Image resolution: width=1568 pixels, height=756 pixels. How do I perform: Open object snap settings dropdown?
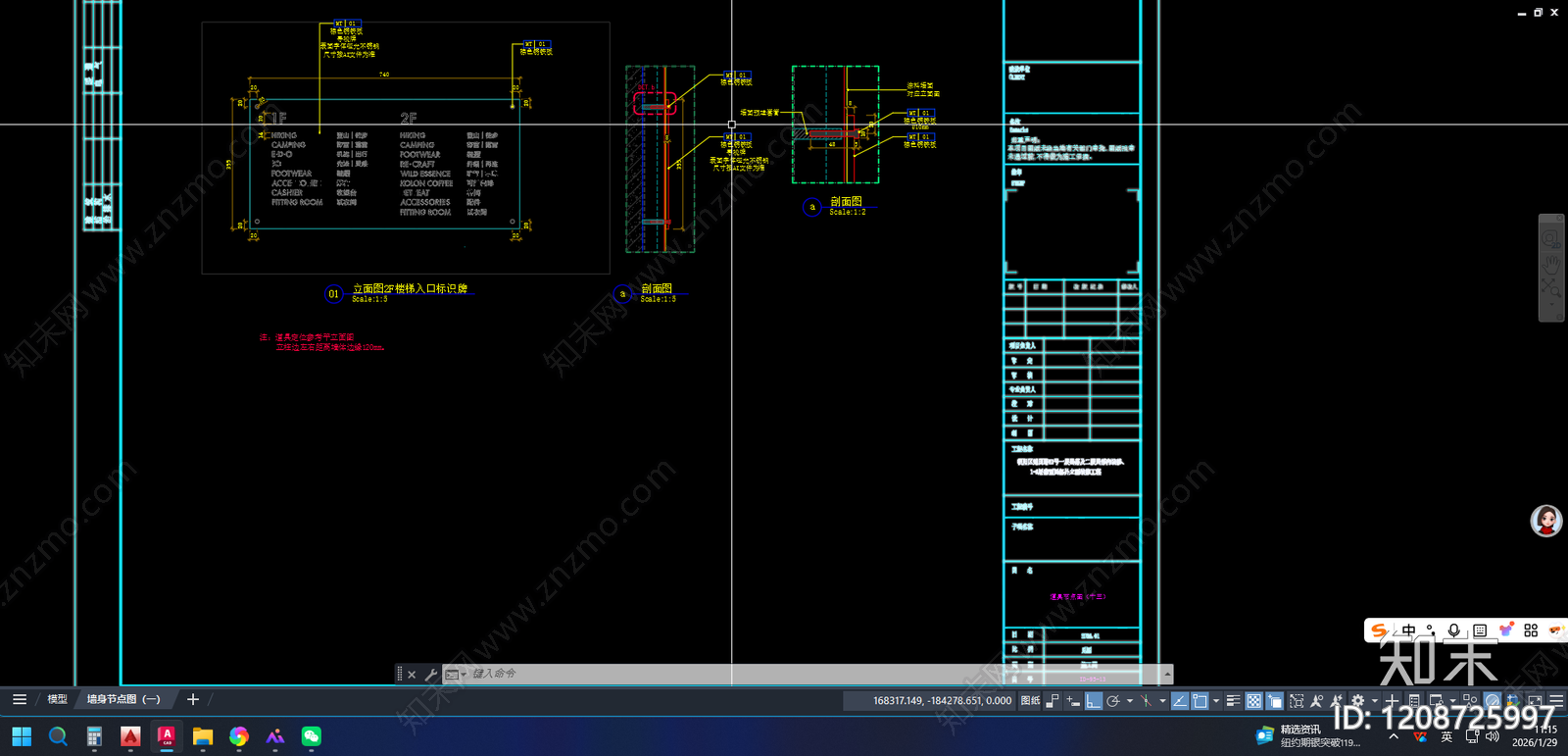coord(1216,700)
